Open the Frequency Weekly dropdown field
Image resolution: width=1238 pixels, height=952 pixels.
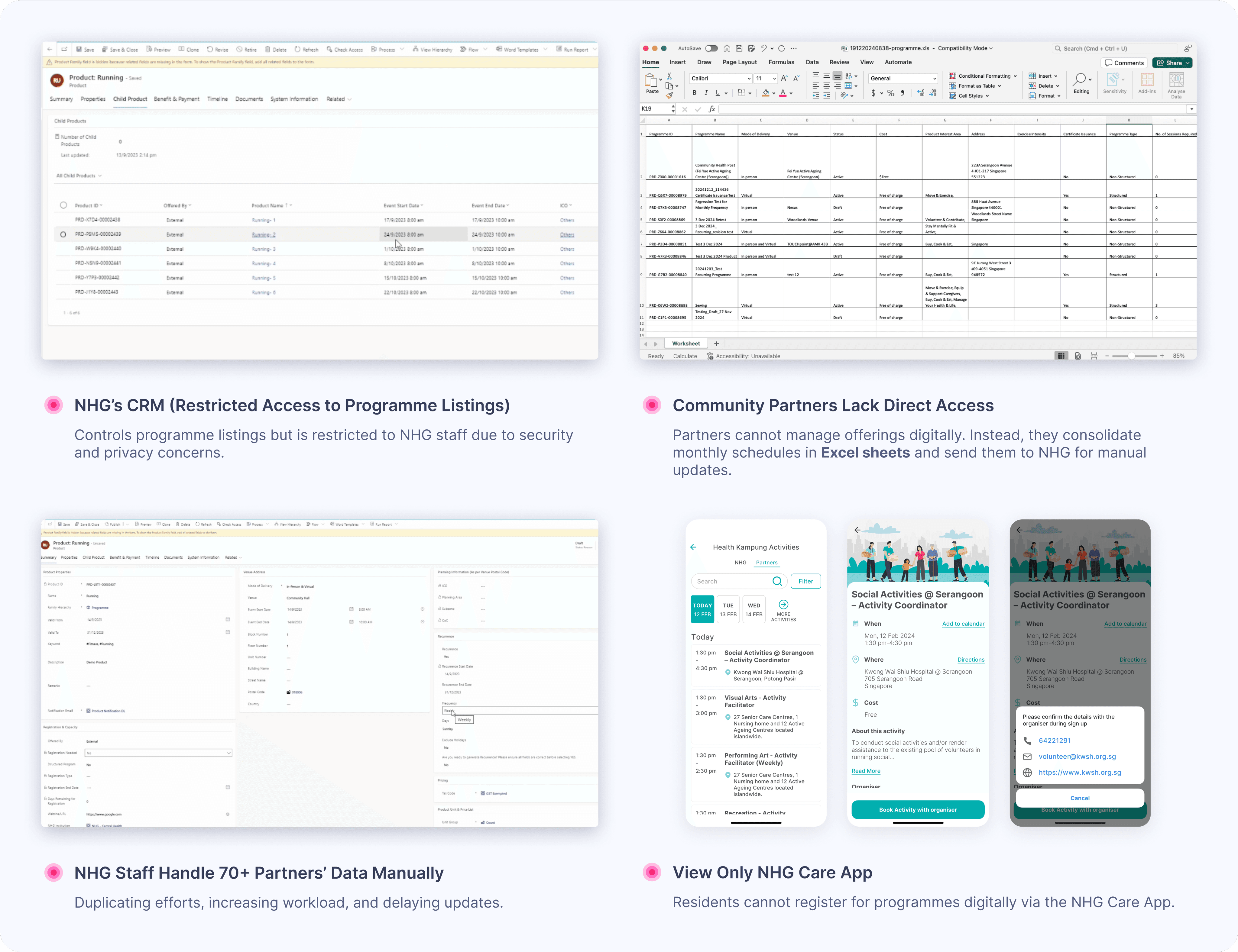(520, 710)
